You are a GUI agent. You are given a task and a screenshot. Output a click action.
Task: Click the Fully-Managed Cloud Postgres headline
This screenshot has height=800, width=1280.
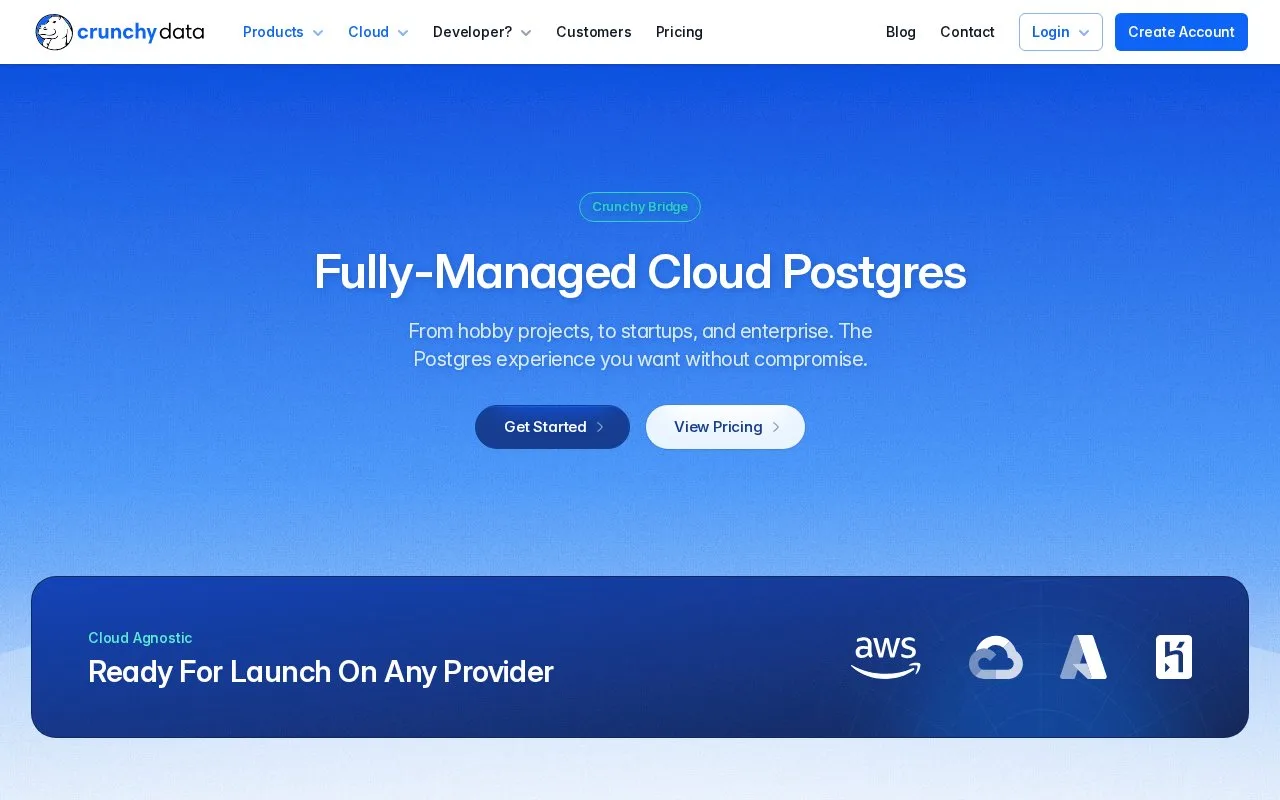click(x=640, y=272)
